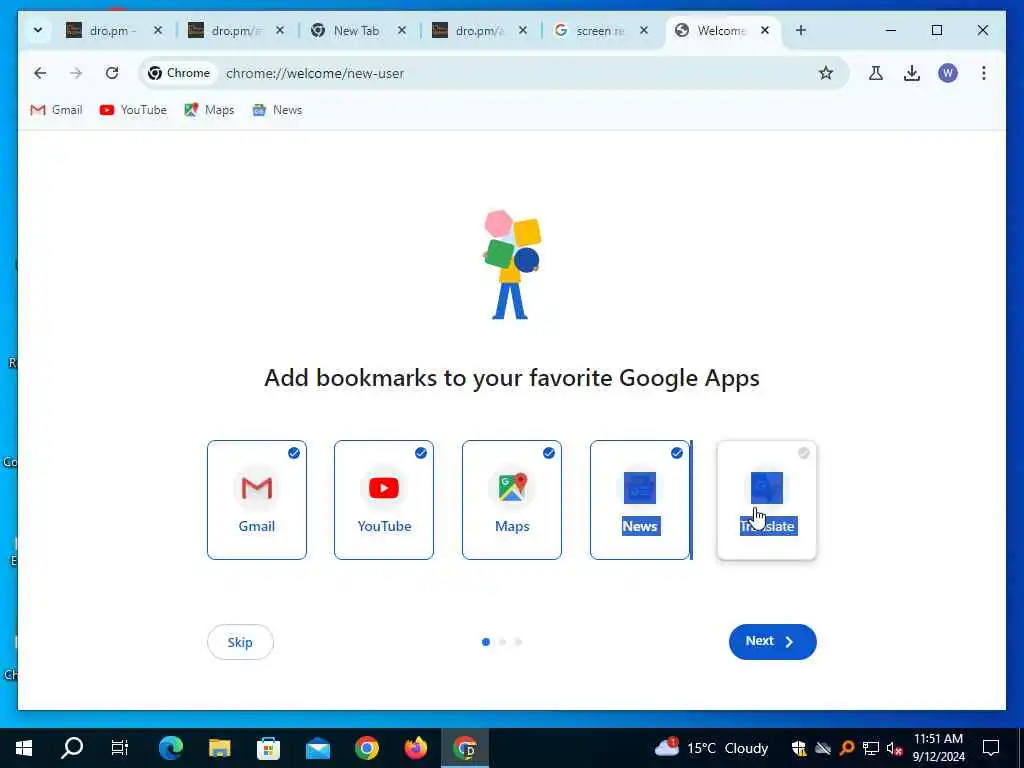Uncheck the YouTube card checkmark
The width and height of the screenshot is (1024, 768).
pos(421,453)
